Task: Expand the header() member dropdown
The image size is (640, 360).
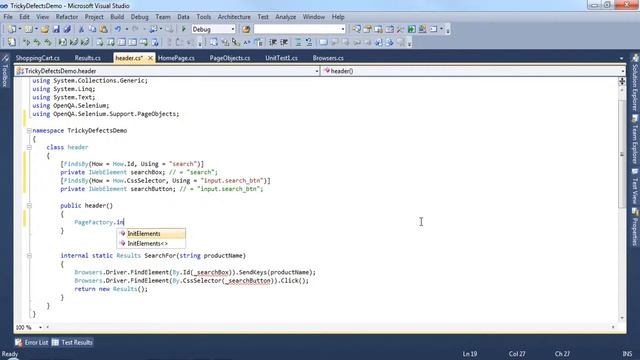Action: pos(623,71)
